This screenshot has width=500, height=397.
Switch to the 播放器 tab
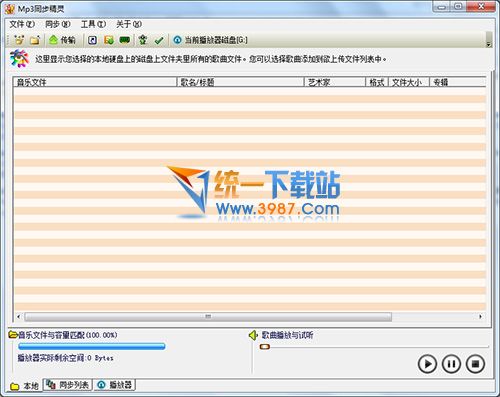point(115,385)
